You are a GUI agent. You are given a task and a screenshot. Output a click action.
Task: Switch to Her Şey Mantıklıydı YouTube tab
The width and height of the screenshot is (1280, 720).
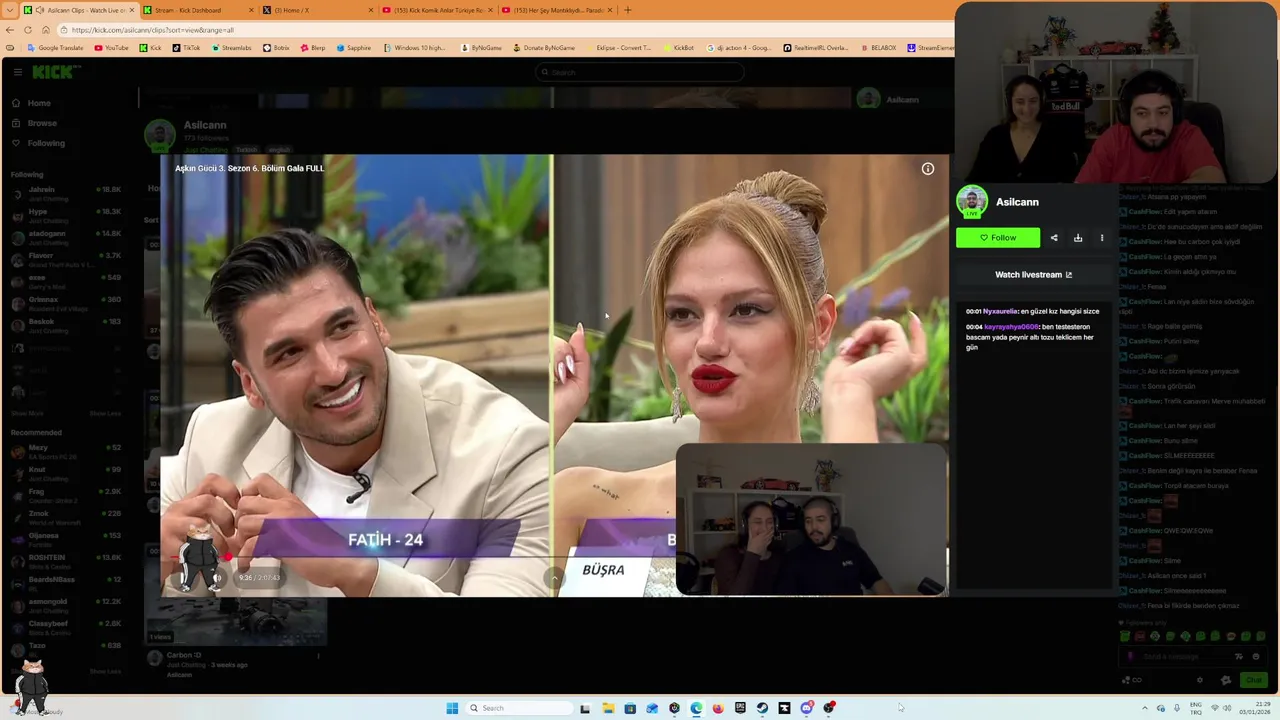point(555,10)
